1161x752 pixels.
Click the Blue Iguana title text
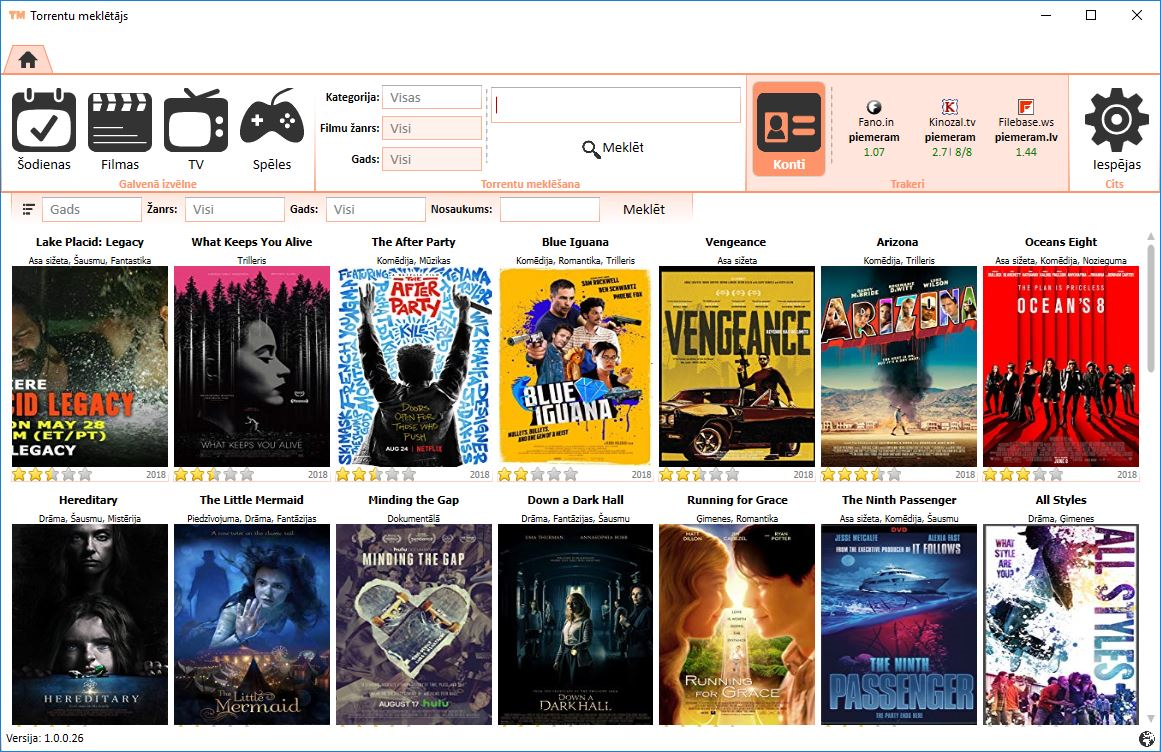[575, 242]
